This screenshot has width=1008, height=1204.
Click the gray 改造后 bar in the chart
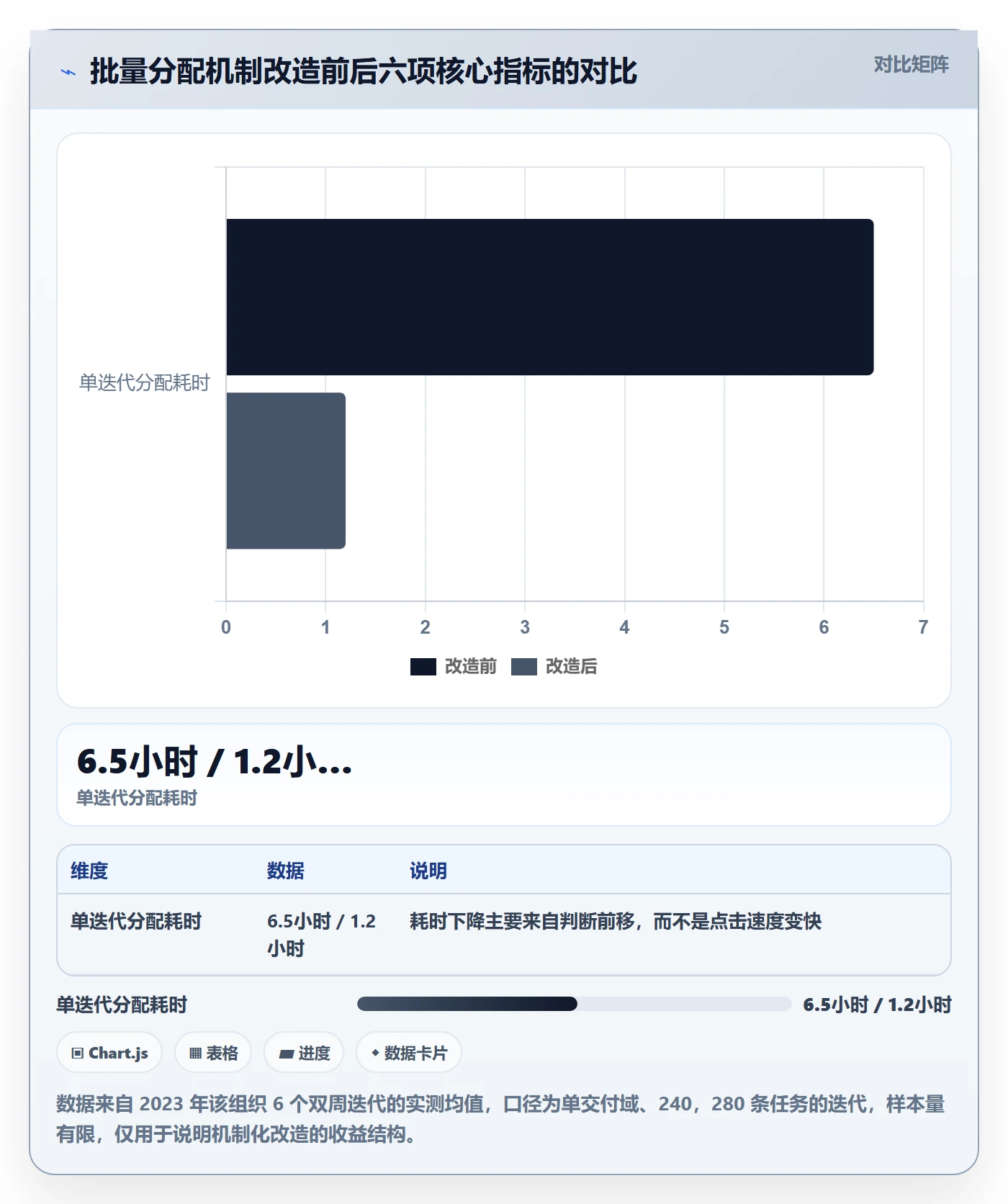[286, 471]
